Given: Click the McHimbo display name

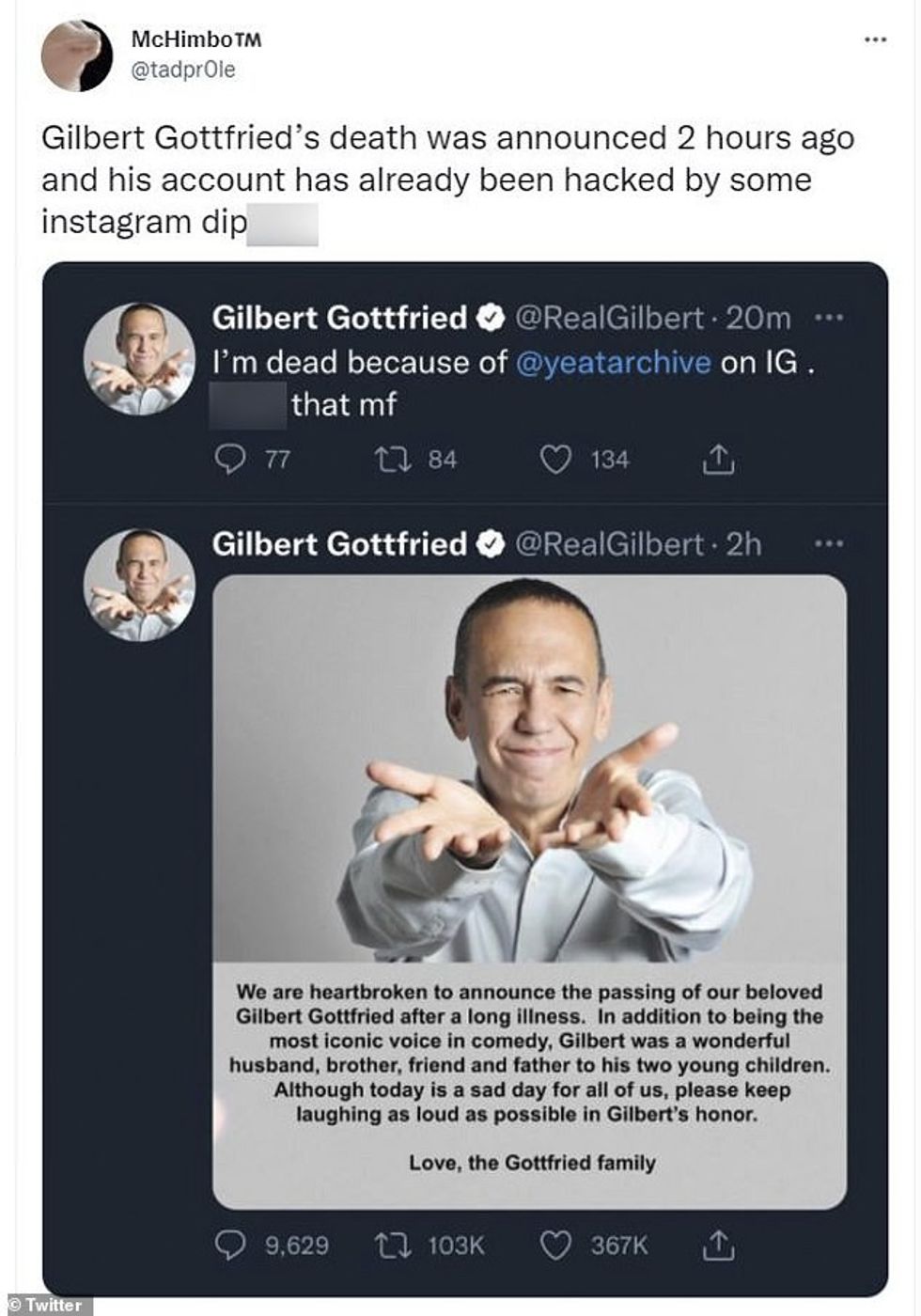Looking at the screenshot, I should 195,39.
